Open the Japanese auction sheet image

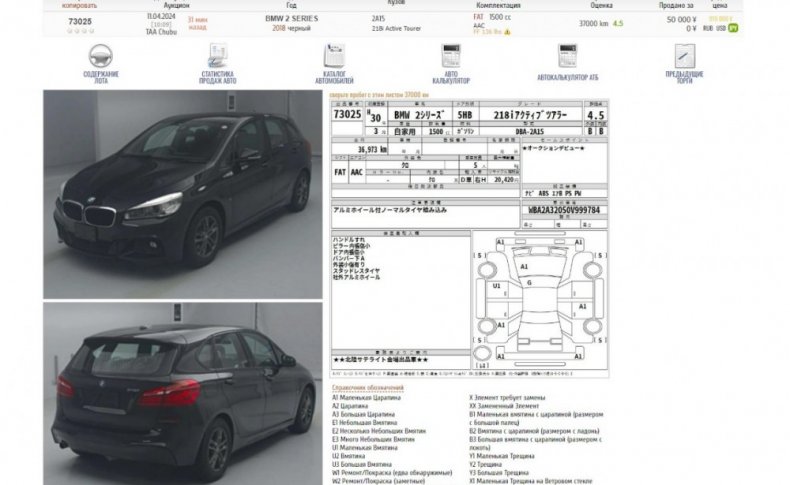click(470, 238)
